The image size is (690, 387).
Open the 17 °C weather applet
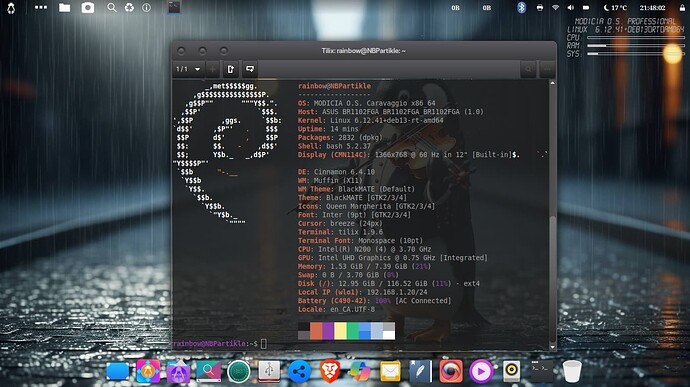tap(615, 7)
